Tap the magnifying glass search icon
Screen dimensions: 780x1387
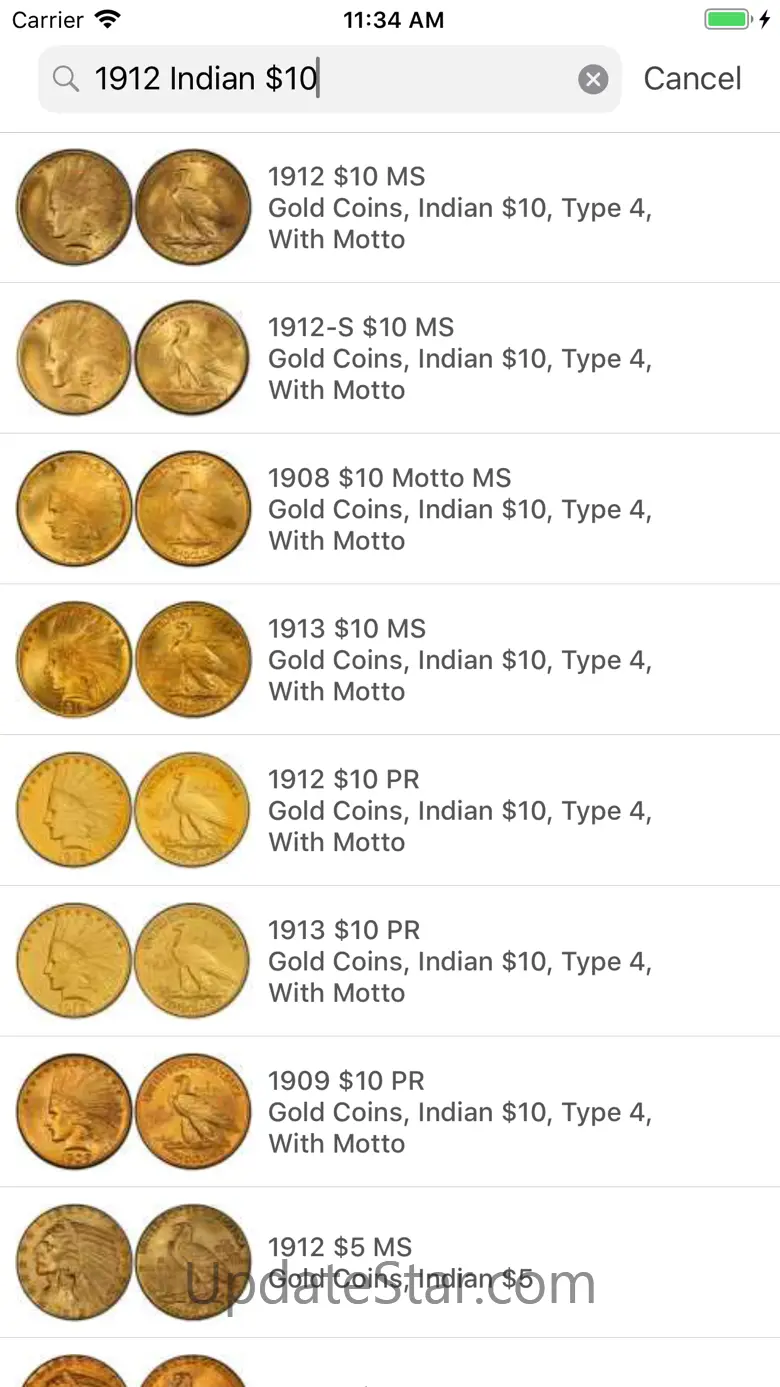66,79
